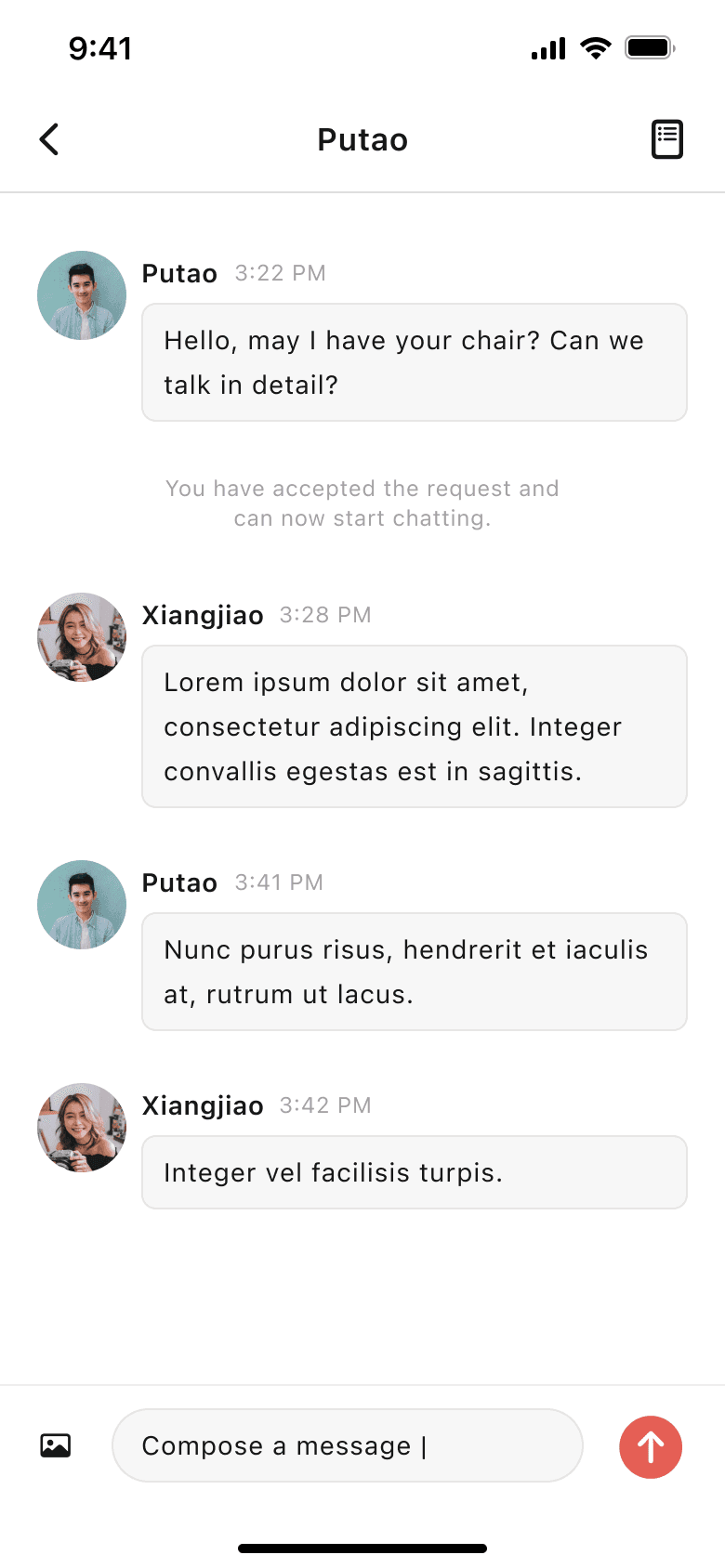This screenshot has width=725, height=1568.
Task: Go back using the left chevron
Action: [49, 139]
